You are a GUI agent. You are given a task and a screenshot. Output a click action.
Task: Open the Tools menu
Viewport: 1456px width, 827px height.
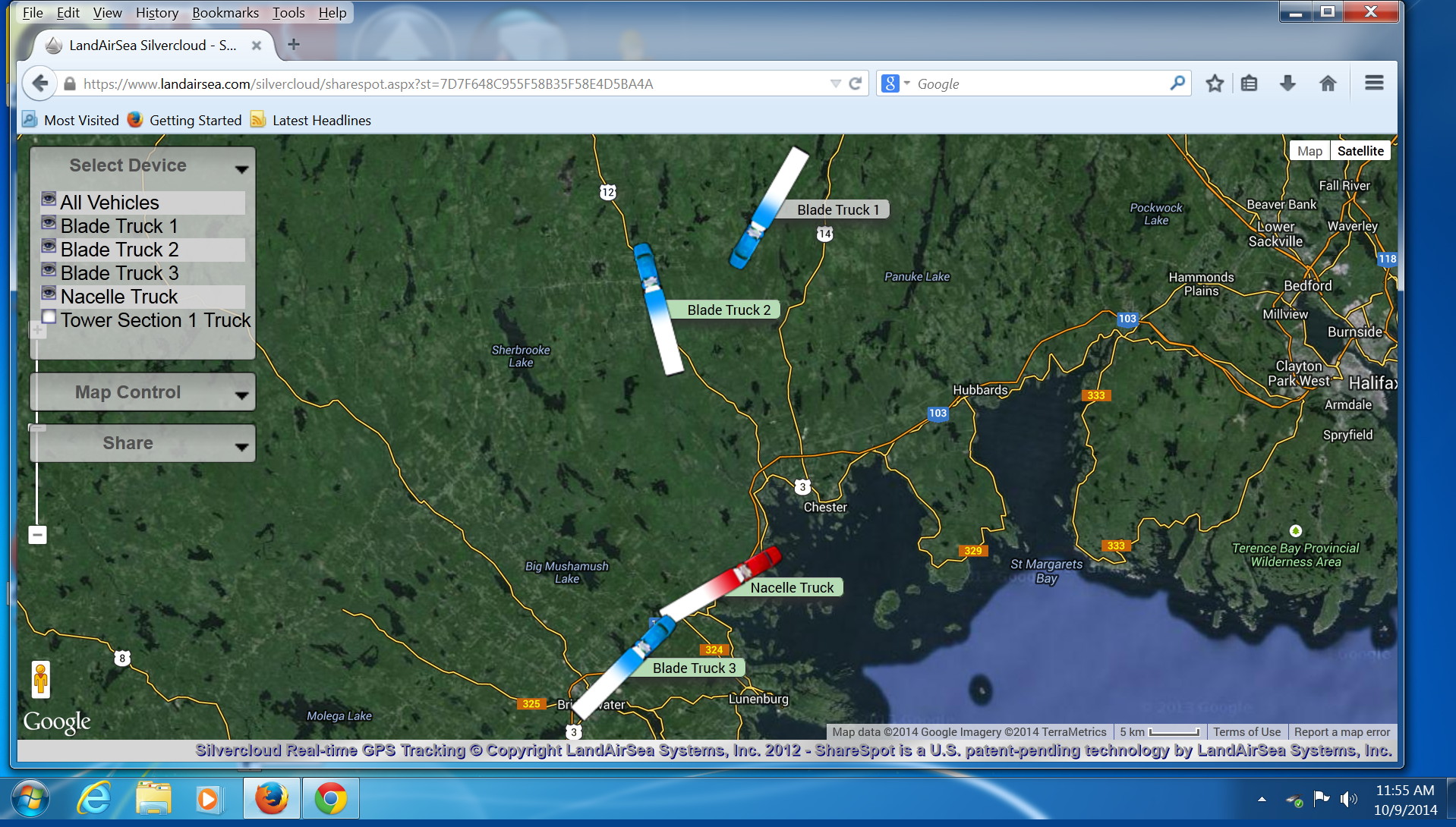(288, 13)
